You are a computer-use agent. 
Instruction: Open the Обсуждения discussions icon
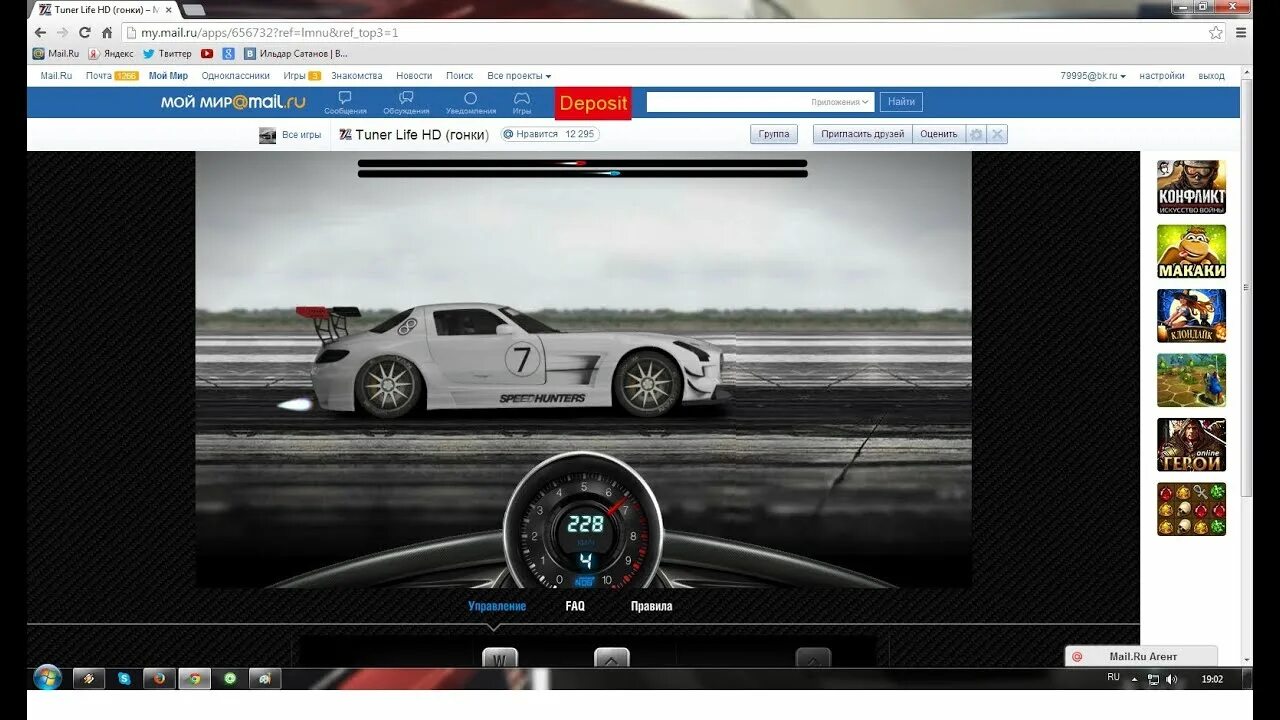405,98
